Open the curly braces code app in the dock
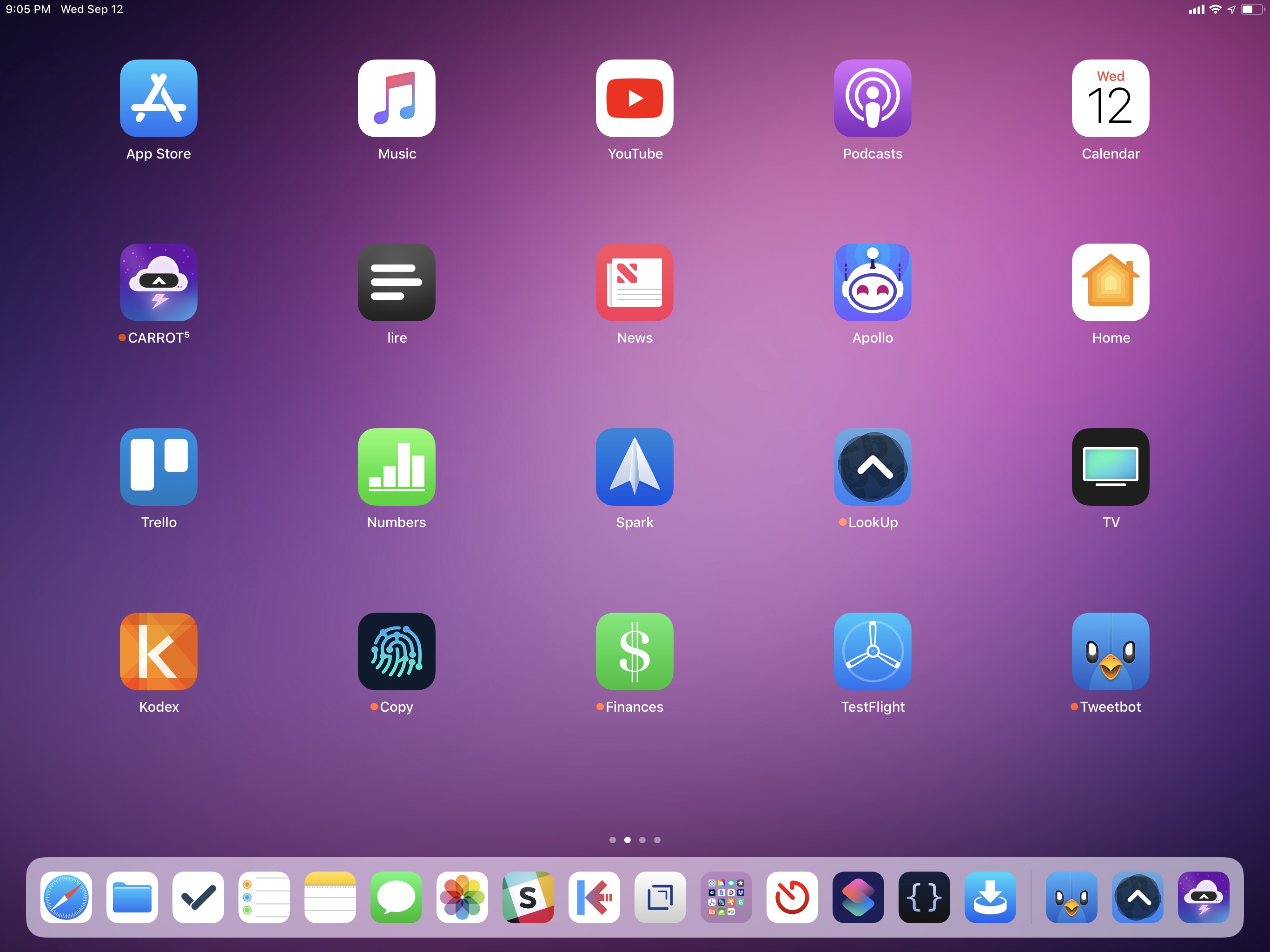 (924, 898)
